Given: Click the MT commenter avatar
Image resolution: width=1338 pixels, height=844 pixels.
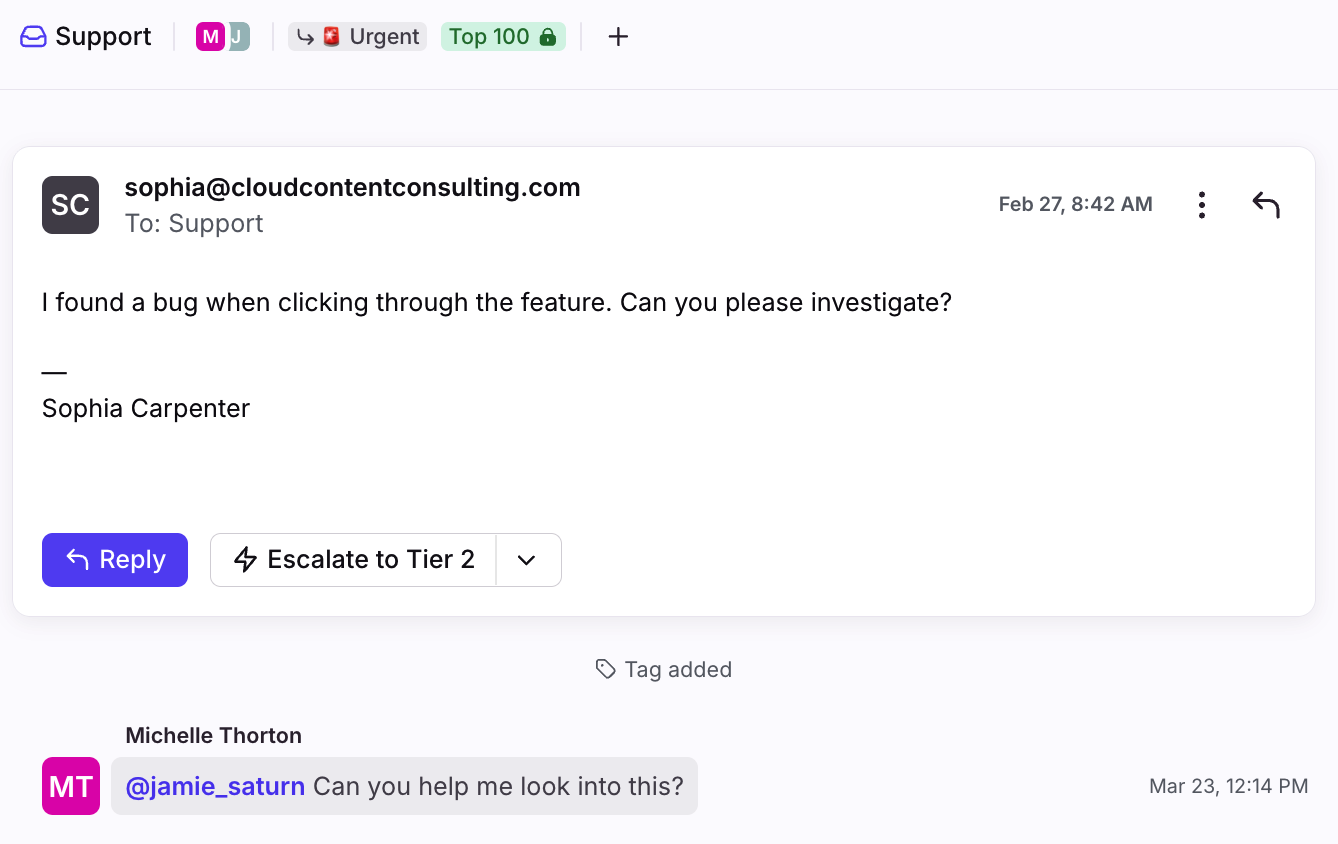Looking at the screenshot, I should pyautogui.click(x=71, y=786).
